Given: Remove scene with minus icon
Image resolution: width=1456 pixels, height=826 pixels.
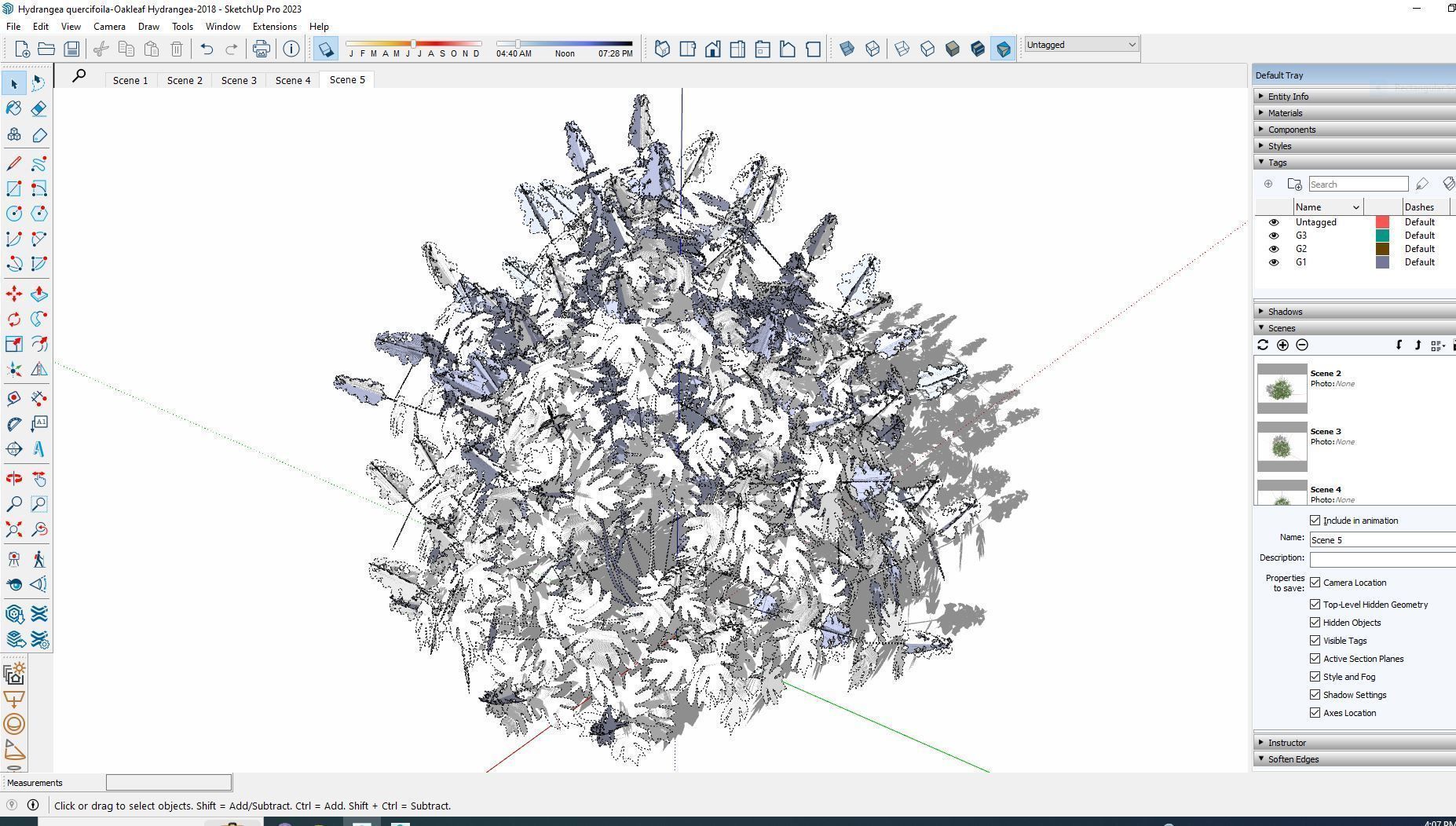Looking at the screenshot, I should [x=1302, y=345].
